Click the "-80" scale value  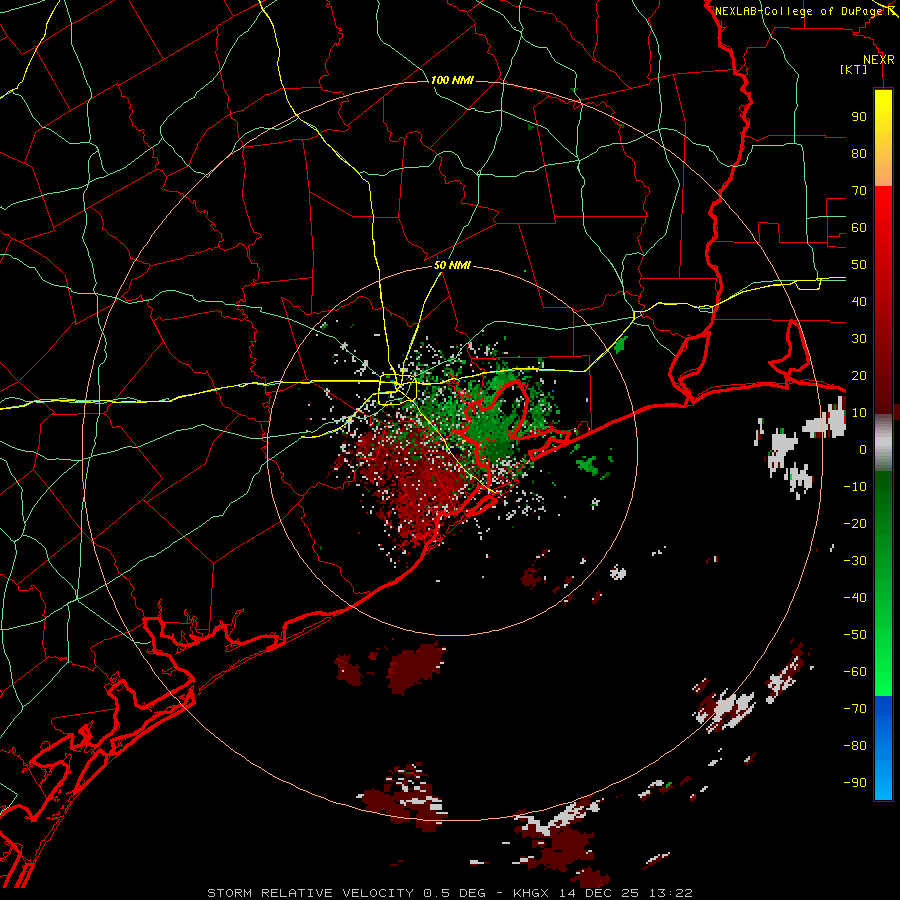(855, 746)
